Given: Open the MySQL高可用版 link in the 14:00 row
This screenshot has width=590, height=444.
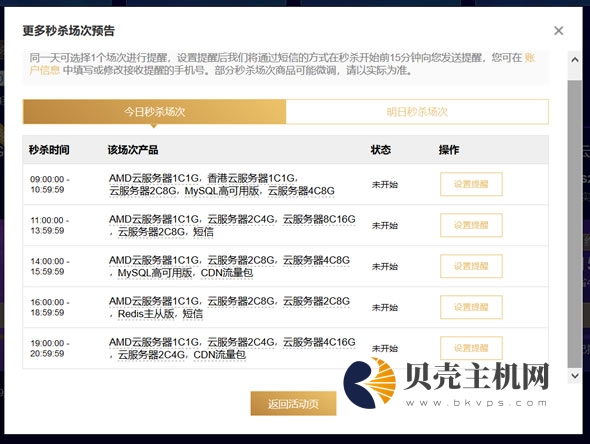Looking at the screenshot, I should click(155, 273).
